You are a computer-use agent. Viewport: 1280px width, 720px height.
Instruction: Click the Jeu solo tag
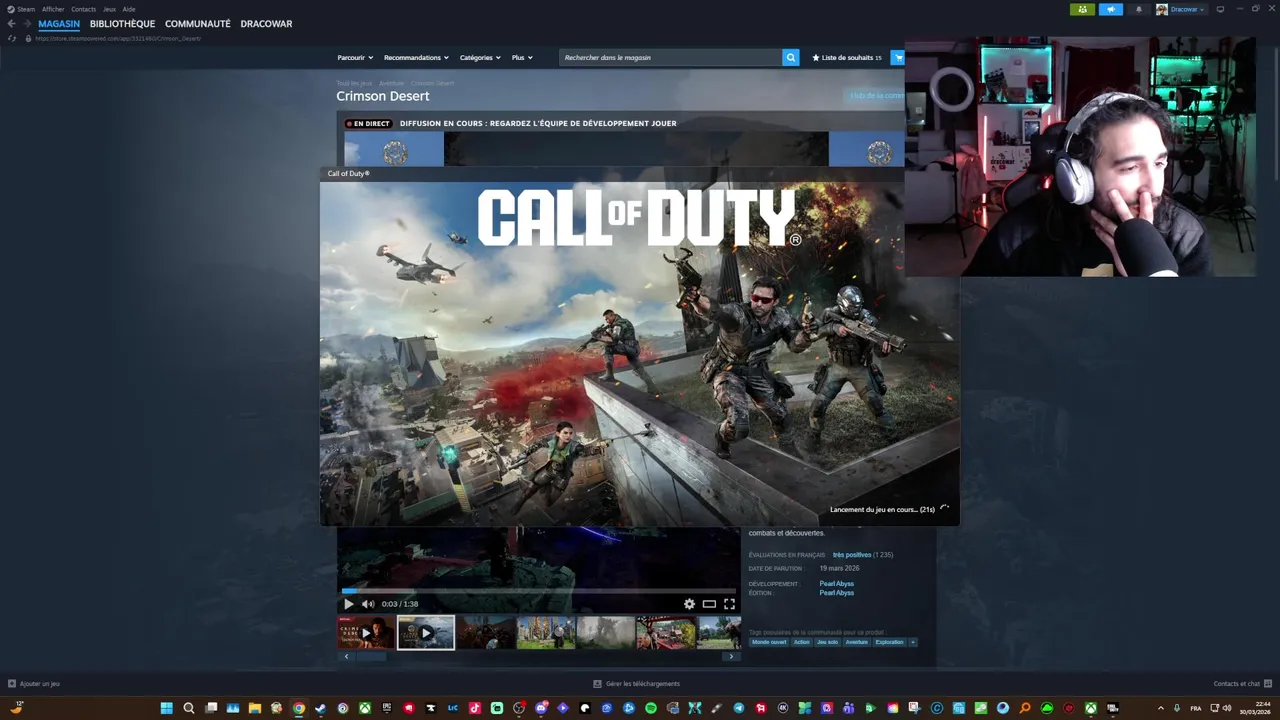[827, 642]
